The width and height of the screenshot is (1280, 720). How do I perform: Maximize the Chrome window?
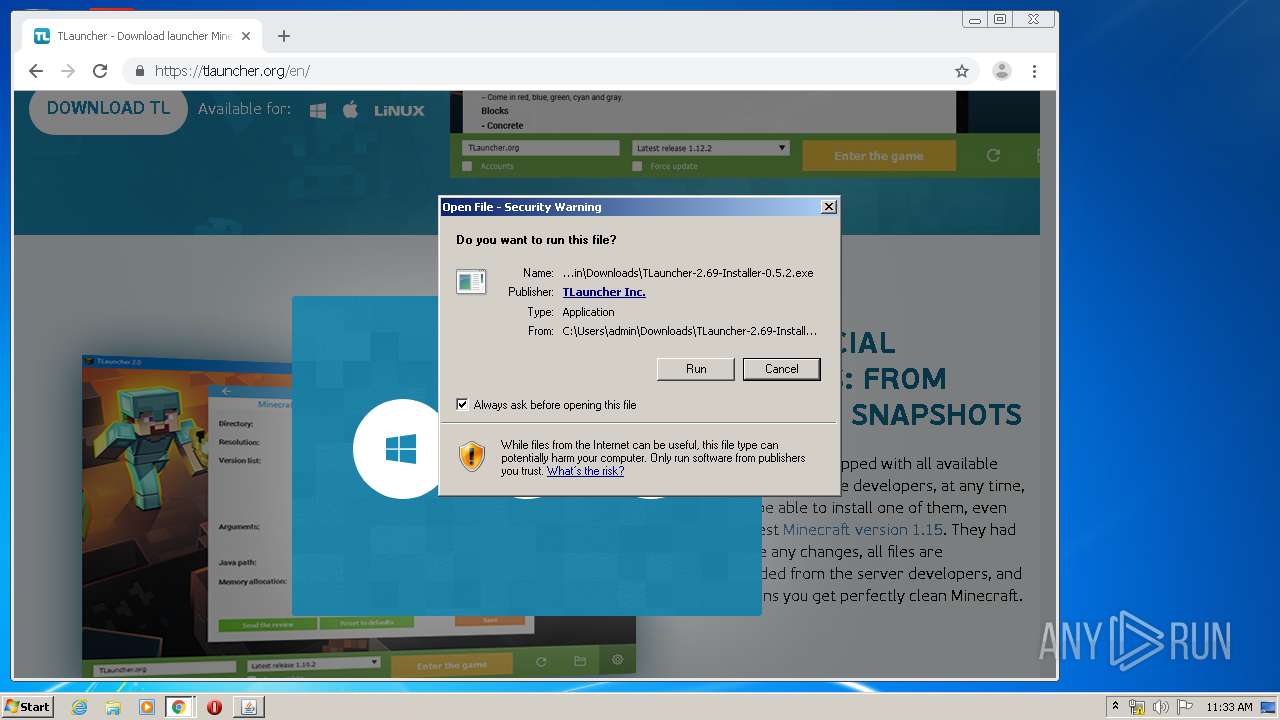pyautogui.click(x=1000, y=19)
